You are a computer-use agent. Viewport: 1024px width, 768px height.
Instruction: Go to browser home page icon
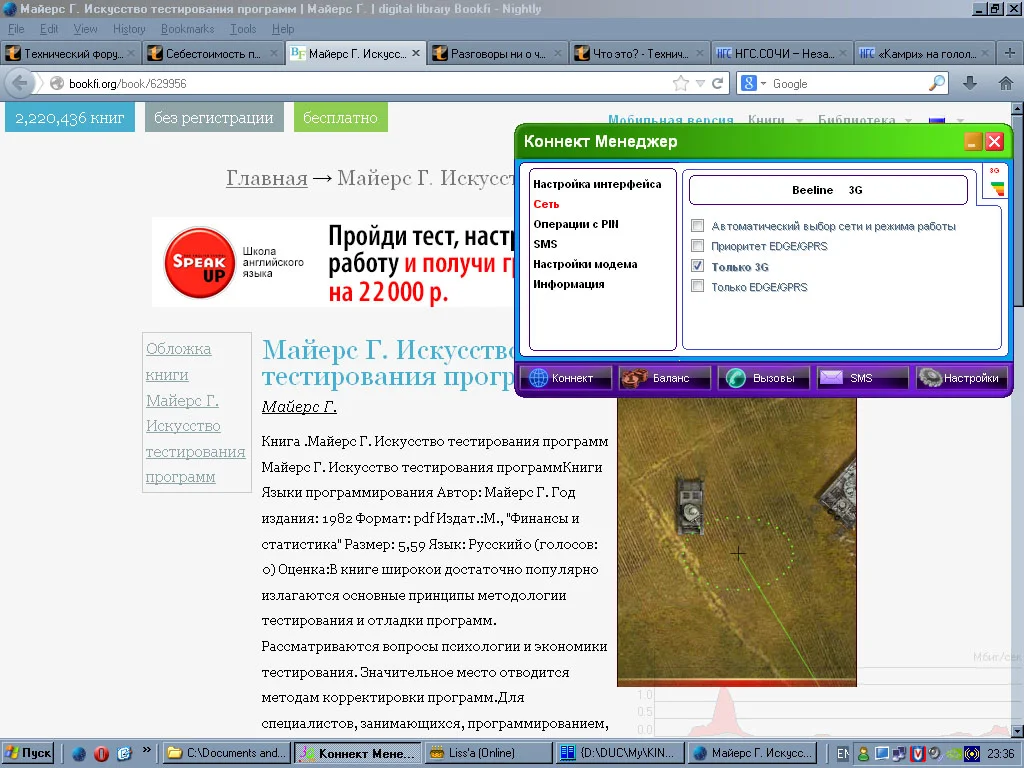click(x=1006, y=84)
